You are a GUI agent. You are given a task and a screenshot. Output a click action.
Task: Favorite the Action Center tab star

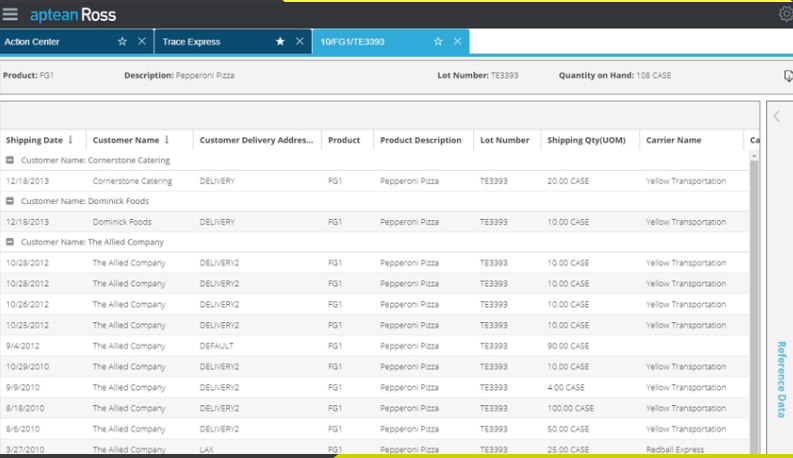[122, 42]
